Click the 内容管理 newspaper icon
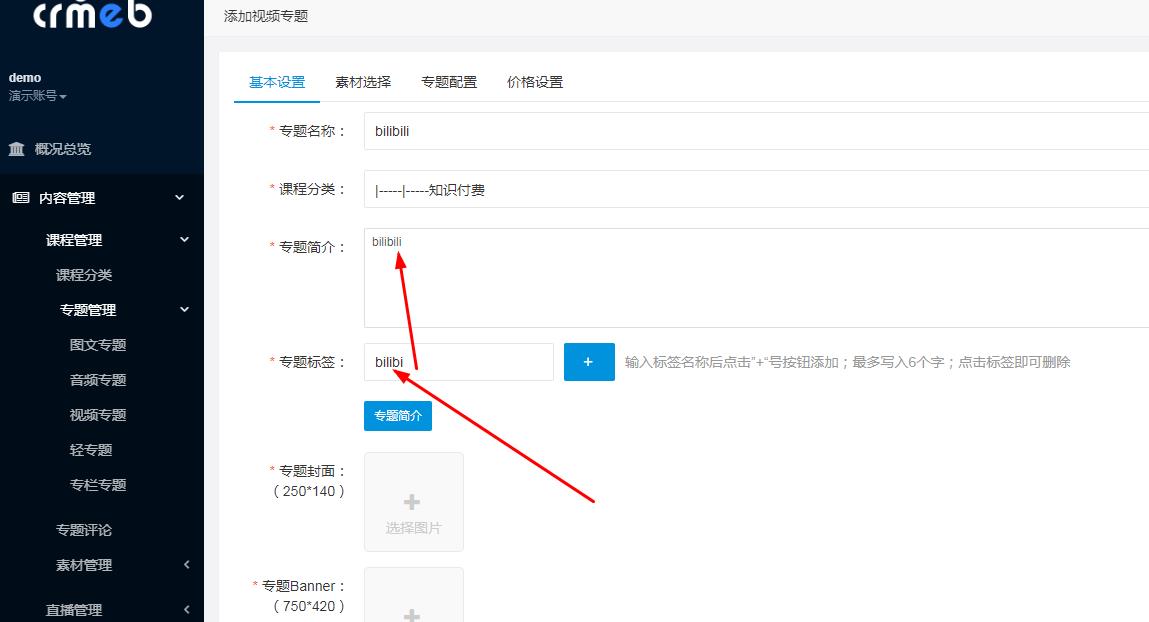This screenshot has width=1149, height=622. pos(21,198)
